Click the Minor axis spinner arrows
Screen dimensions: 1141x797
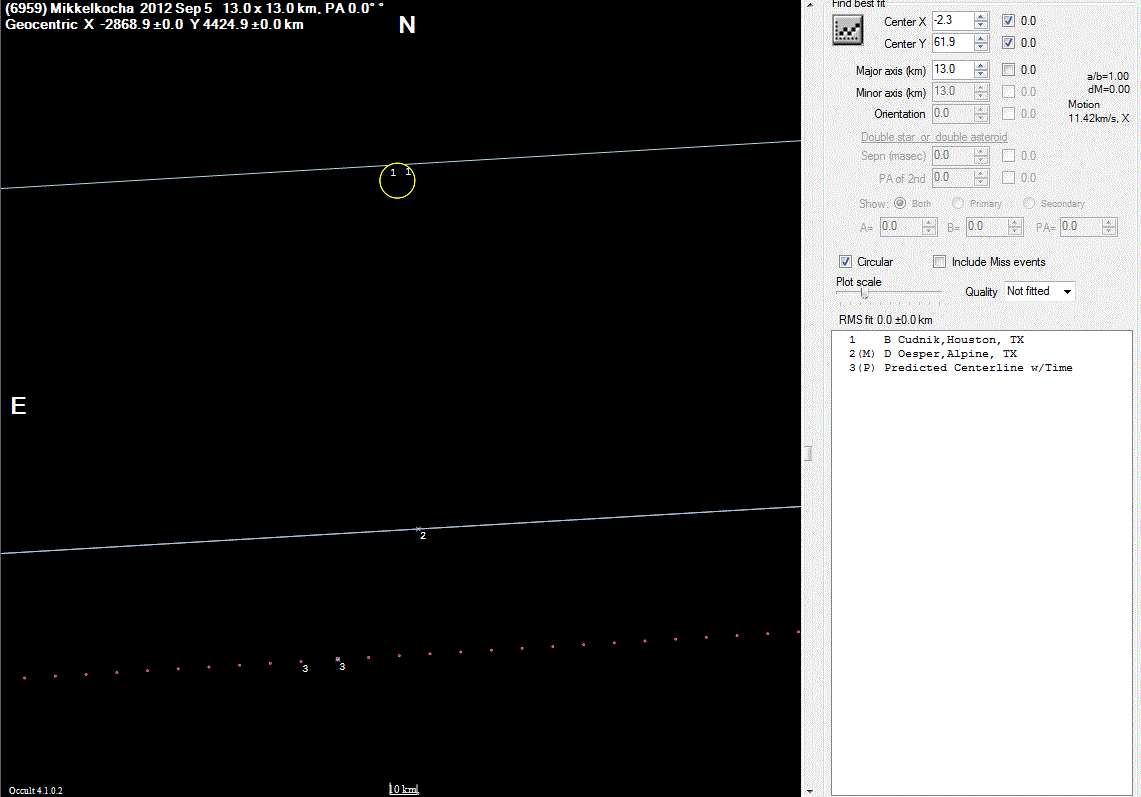point(981,92)
